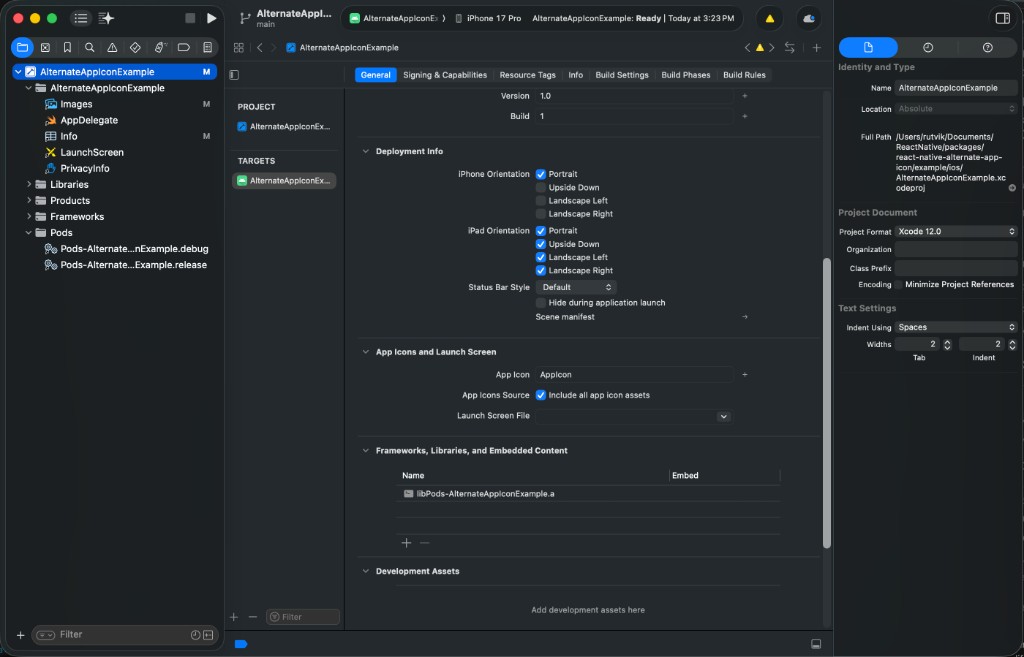Screen dimensions: 1024x657
Task: Toggle code review arrows icon
Action: 790,47
